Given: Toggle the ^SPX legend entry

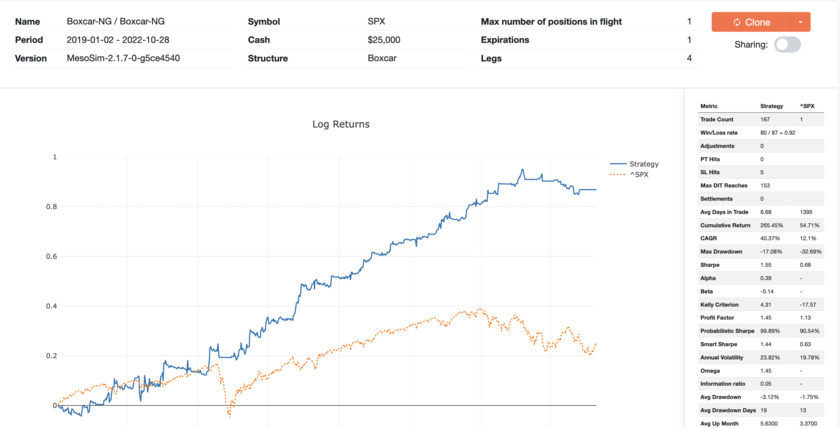Looking at the screenshot, I should pos(638,173).
